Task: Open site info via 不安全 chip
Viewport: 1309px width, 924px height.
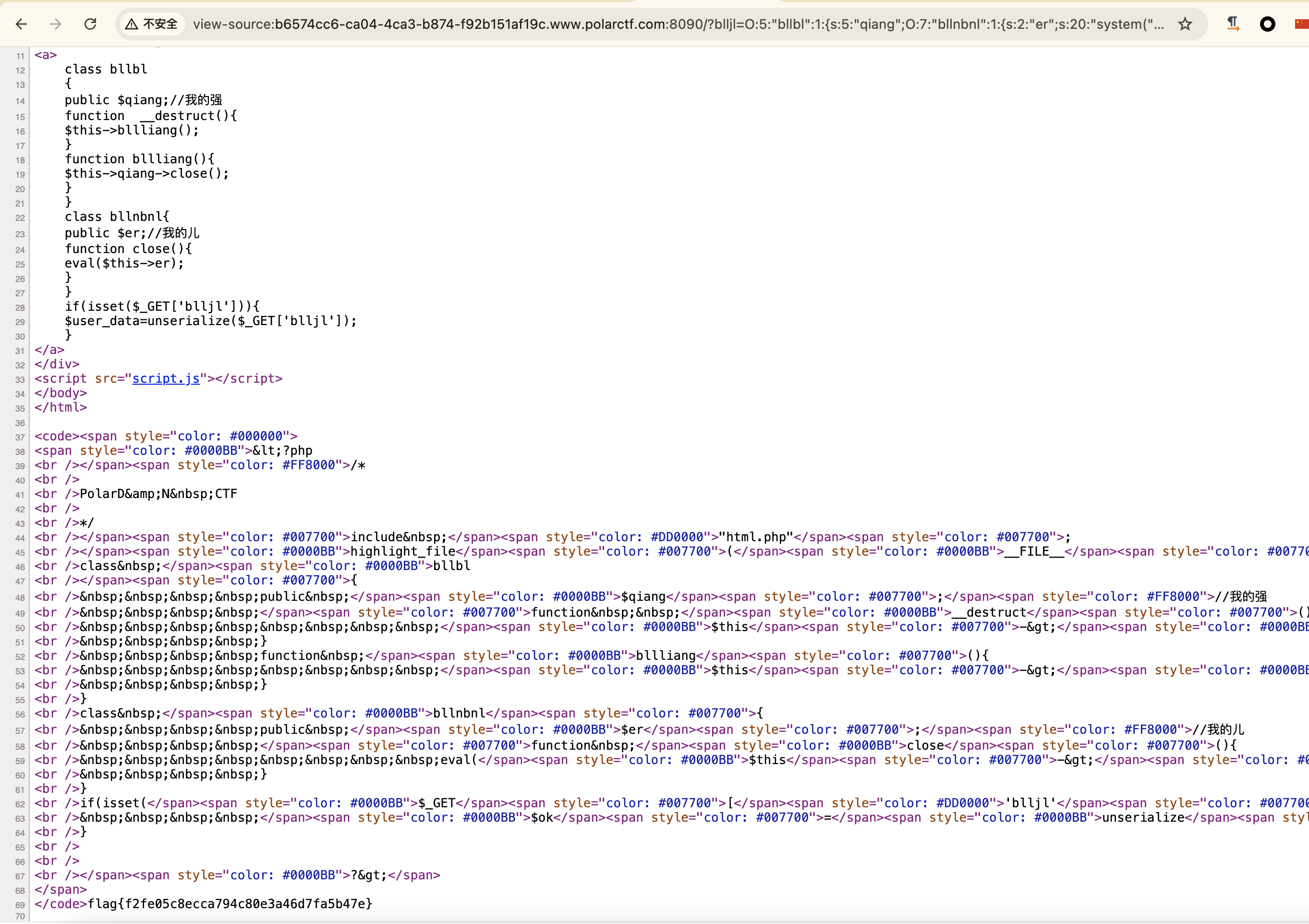Action: click(x=159, y=24)
